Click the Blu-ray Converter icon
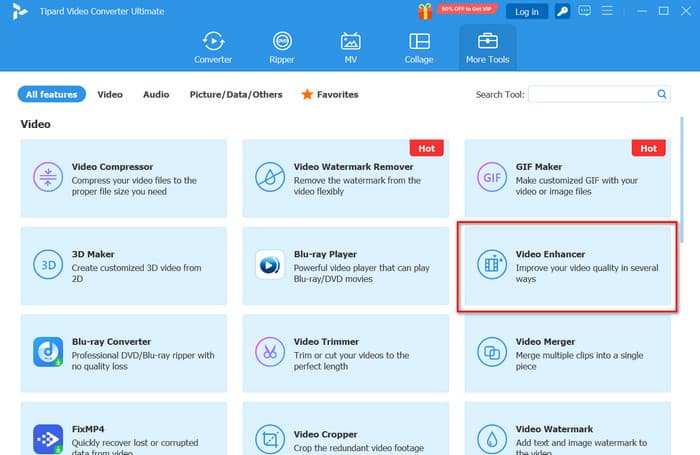700x455 pixels. click(x=48, y=352)
